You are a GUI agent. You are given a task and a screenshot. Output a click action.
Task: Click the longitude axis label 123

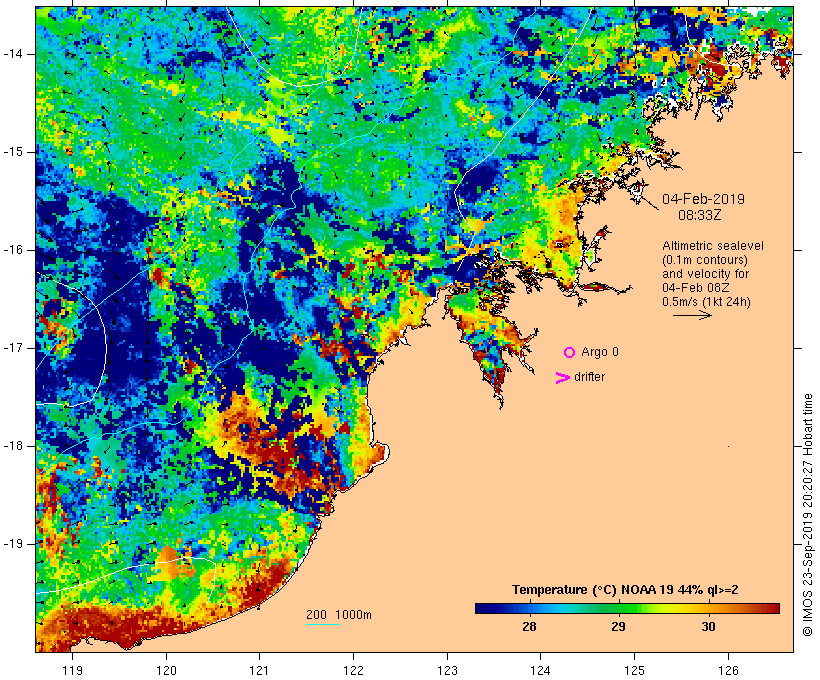(x=447, y=671)
